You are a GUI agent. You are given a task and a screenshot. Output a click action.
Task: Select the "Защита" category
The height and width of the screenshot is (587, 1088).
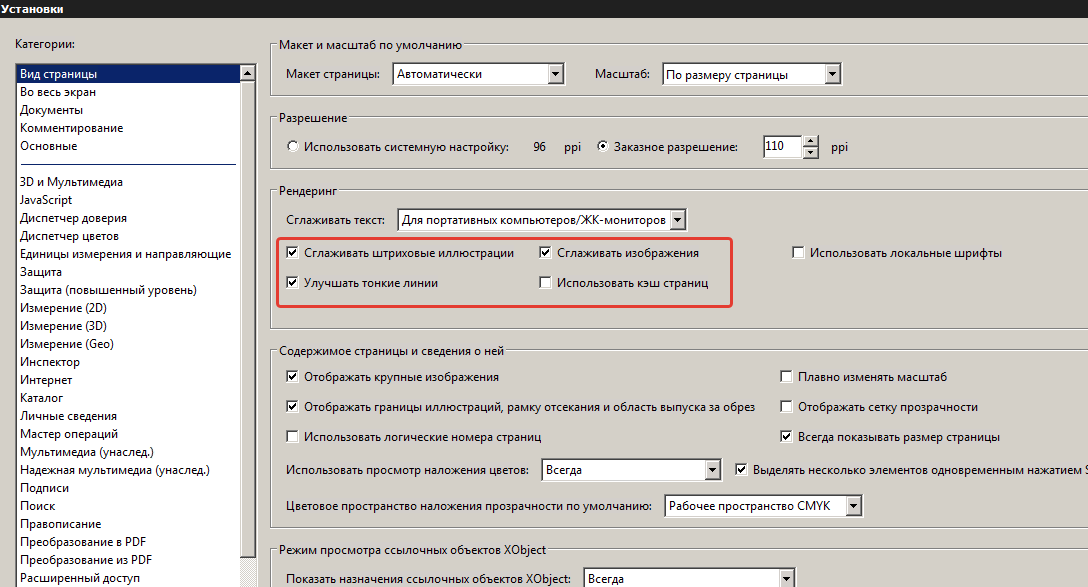pyautogui.click(x=41, y=272)
